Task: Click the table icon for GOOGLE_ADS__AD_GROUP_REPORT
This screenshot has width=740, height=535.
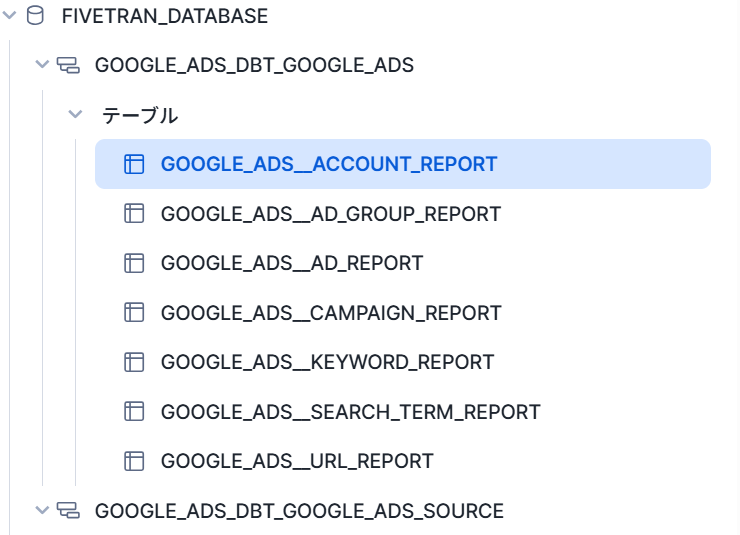Action: click(134, 214)
